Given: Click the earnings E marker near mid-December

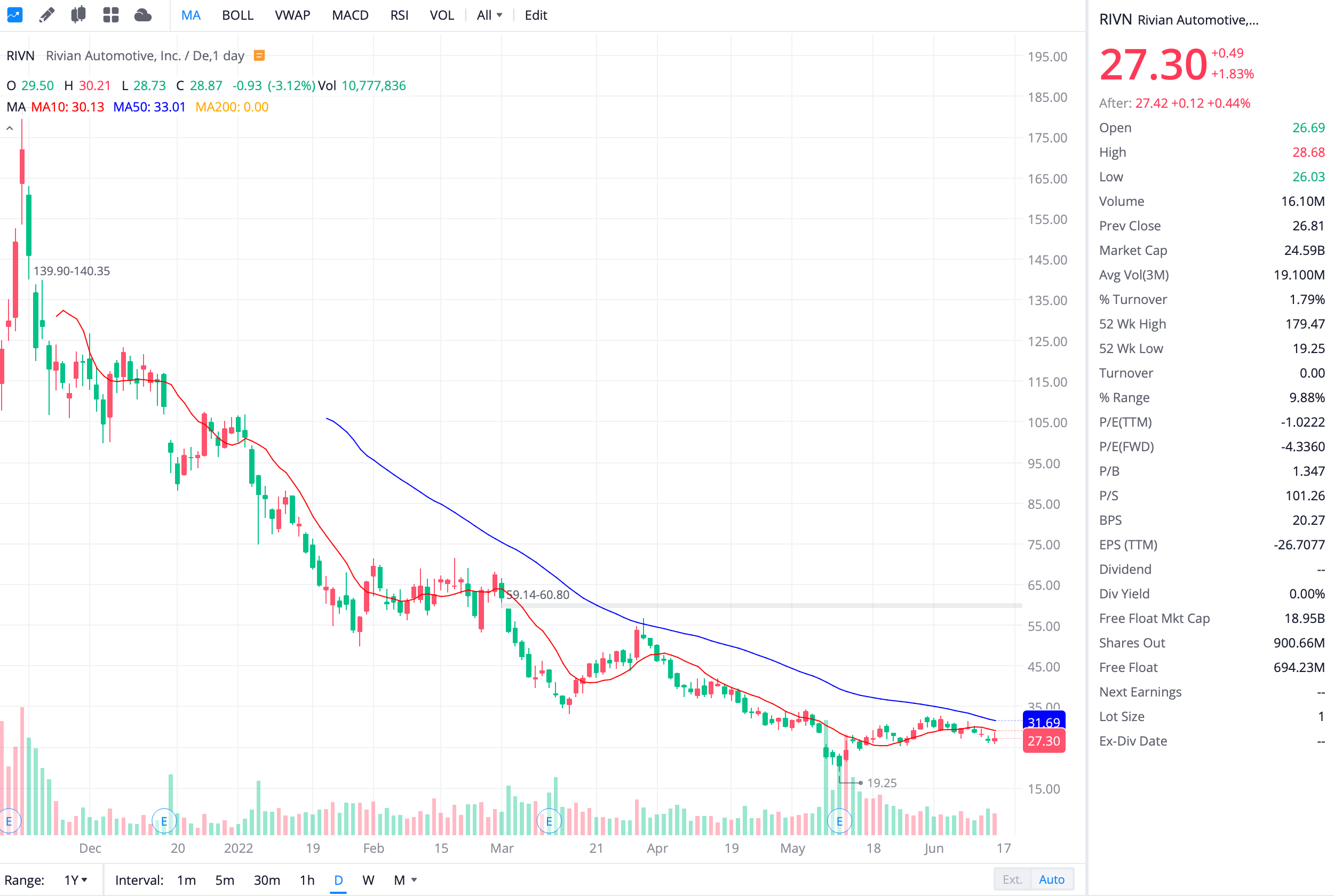Looking at the screenshot, I should pos(164,822).
